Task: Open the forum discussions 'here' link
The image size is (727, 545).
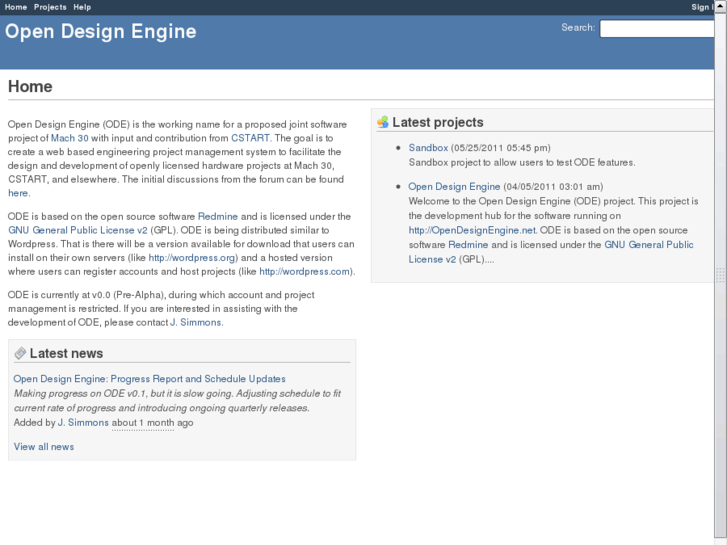Action: 18,193
